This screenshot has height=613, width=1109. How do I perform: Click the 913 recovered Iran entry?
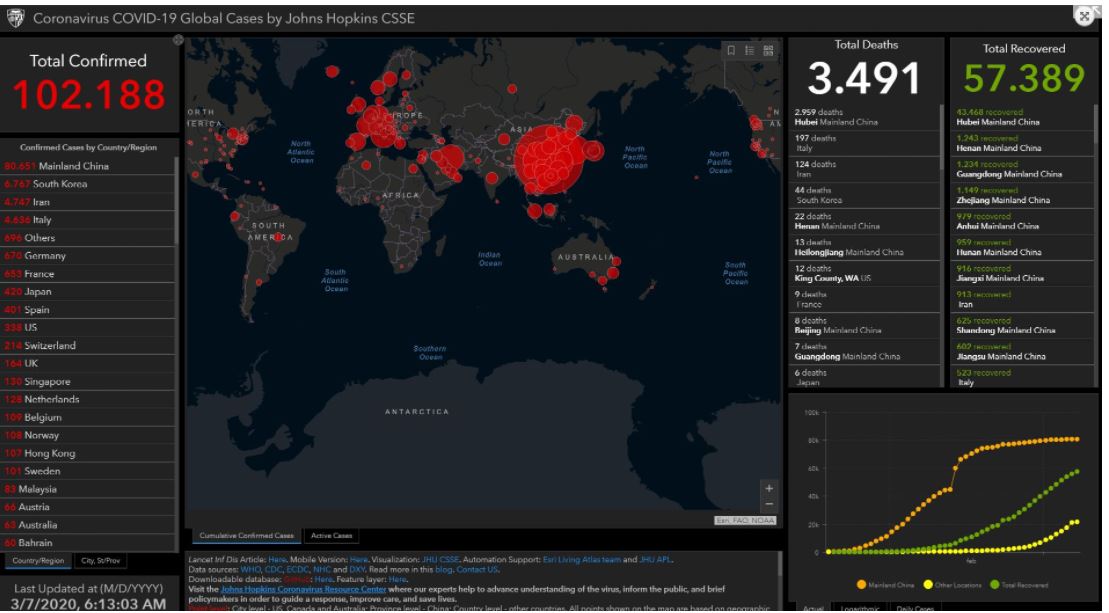pos(1022,300)
